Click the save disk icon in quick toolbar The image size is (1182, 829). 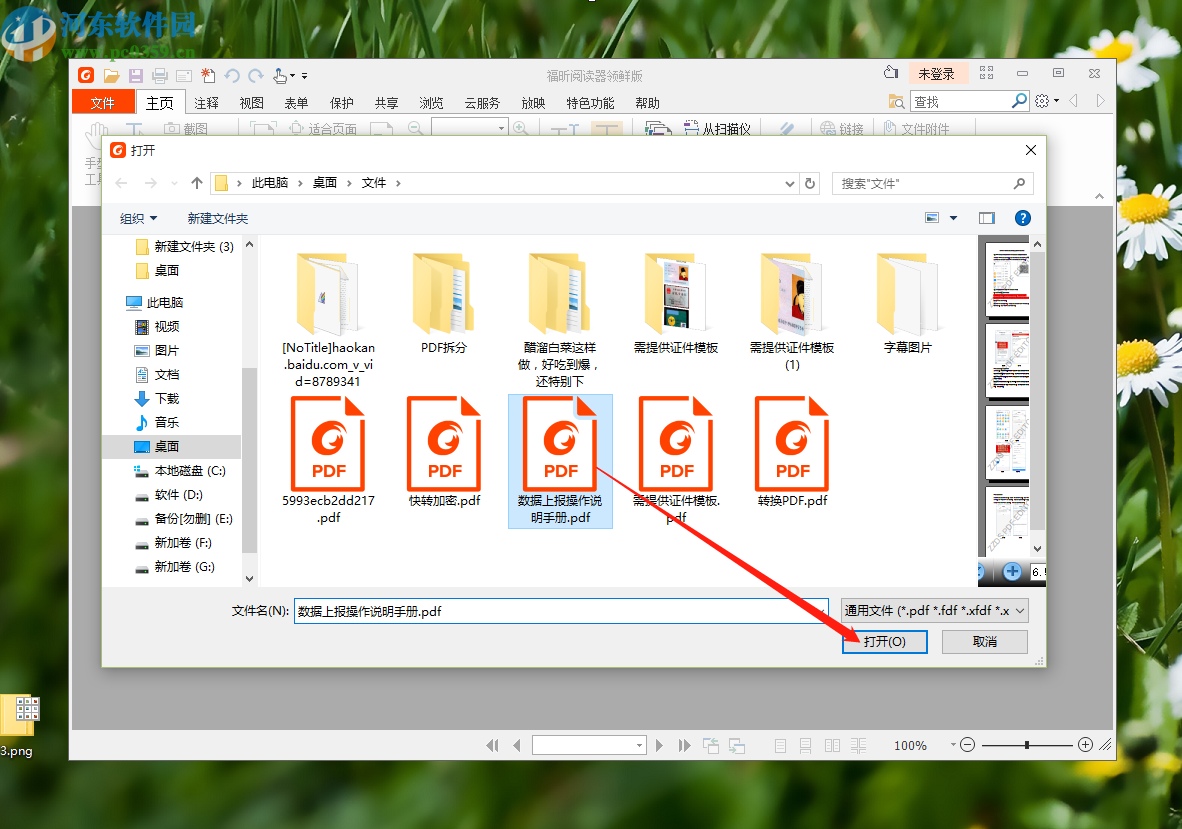point(136,75)
